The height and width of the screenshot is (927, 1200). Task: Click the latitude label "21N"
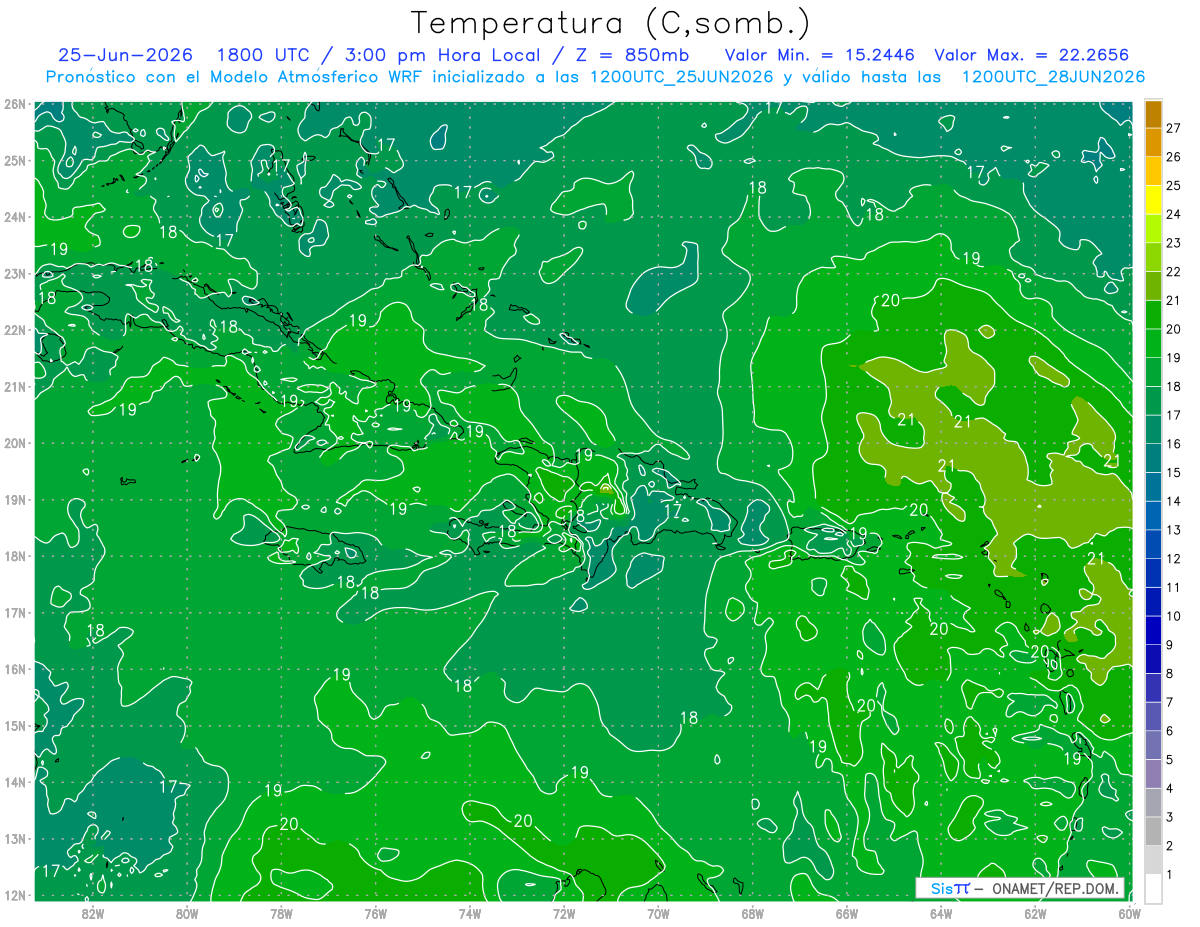click(14, 386)
